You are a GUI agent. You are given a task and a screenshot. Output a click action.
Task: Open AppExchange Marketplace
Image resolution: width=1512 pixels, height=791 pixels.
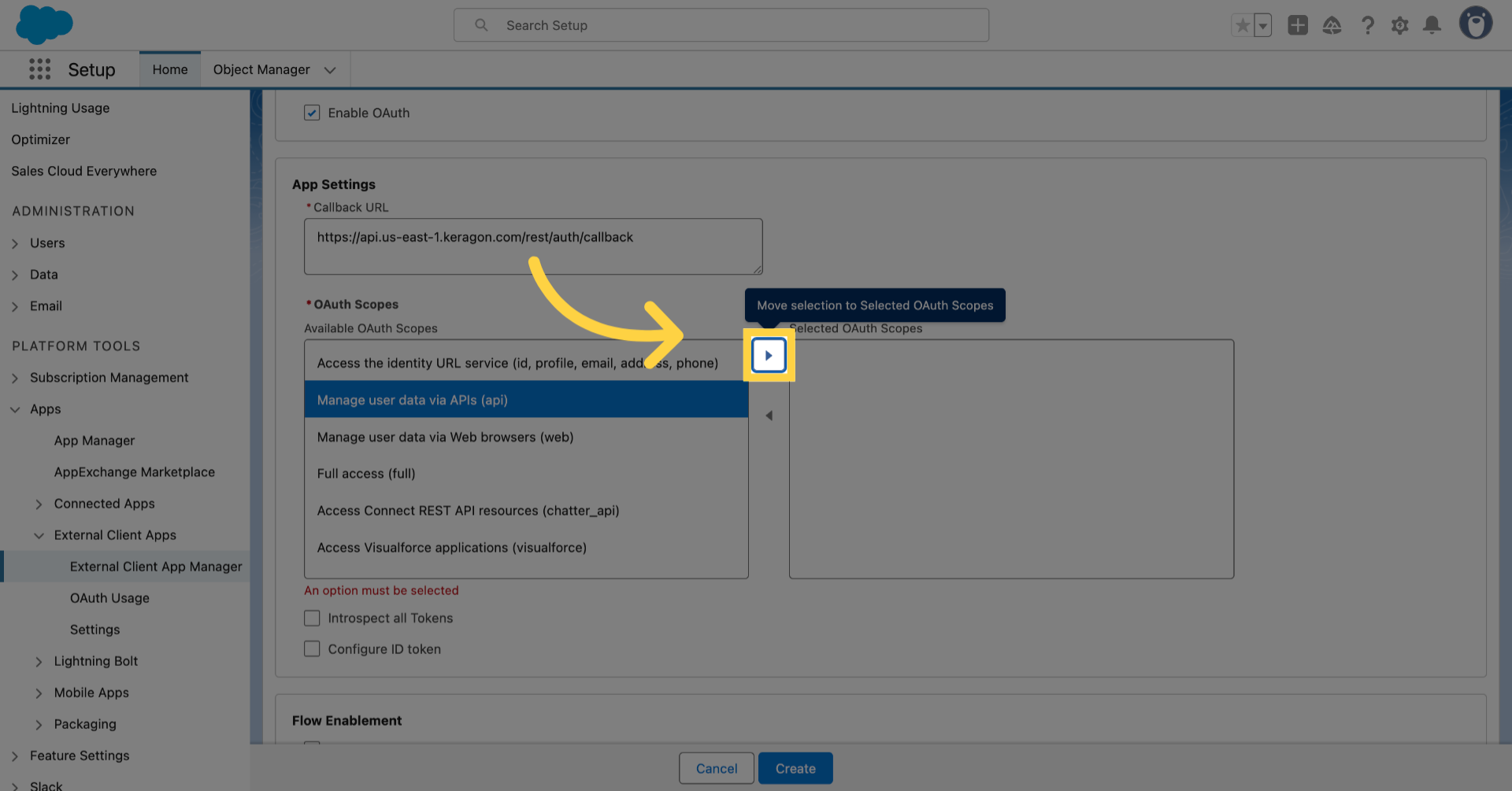[x=135, y=472]
